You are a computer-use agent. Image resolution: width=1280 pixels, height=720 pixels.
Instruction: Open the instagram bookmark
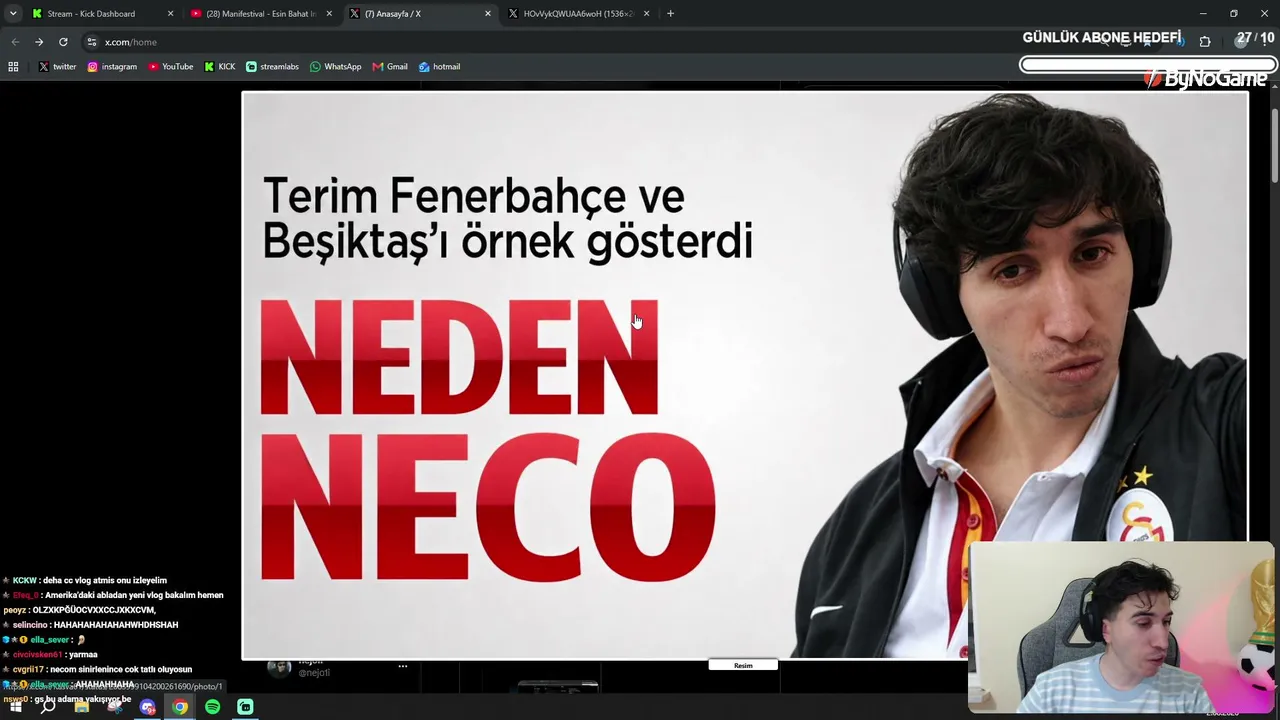pos(112,67)
